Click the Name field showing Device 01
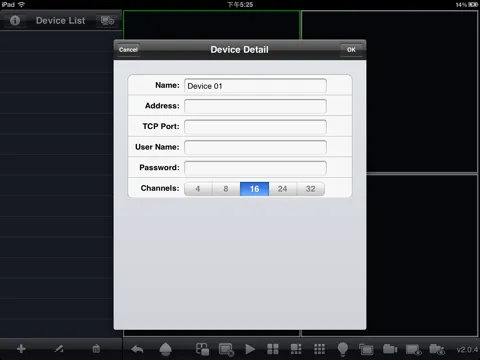The width and height of the screenshot is (480, 360). coord(255,86)
